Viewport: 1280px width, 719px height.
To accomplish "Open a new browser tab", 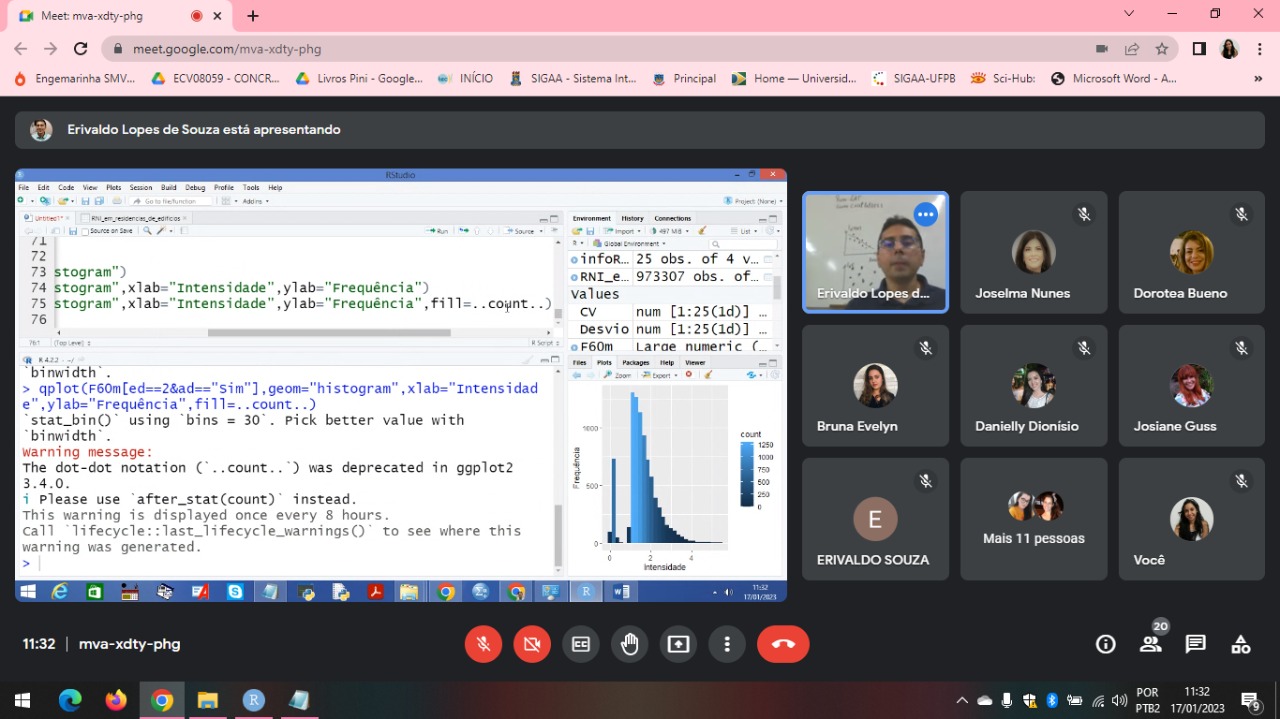I will click(x=253, y=16).
